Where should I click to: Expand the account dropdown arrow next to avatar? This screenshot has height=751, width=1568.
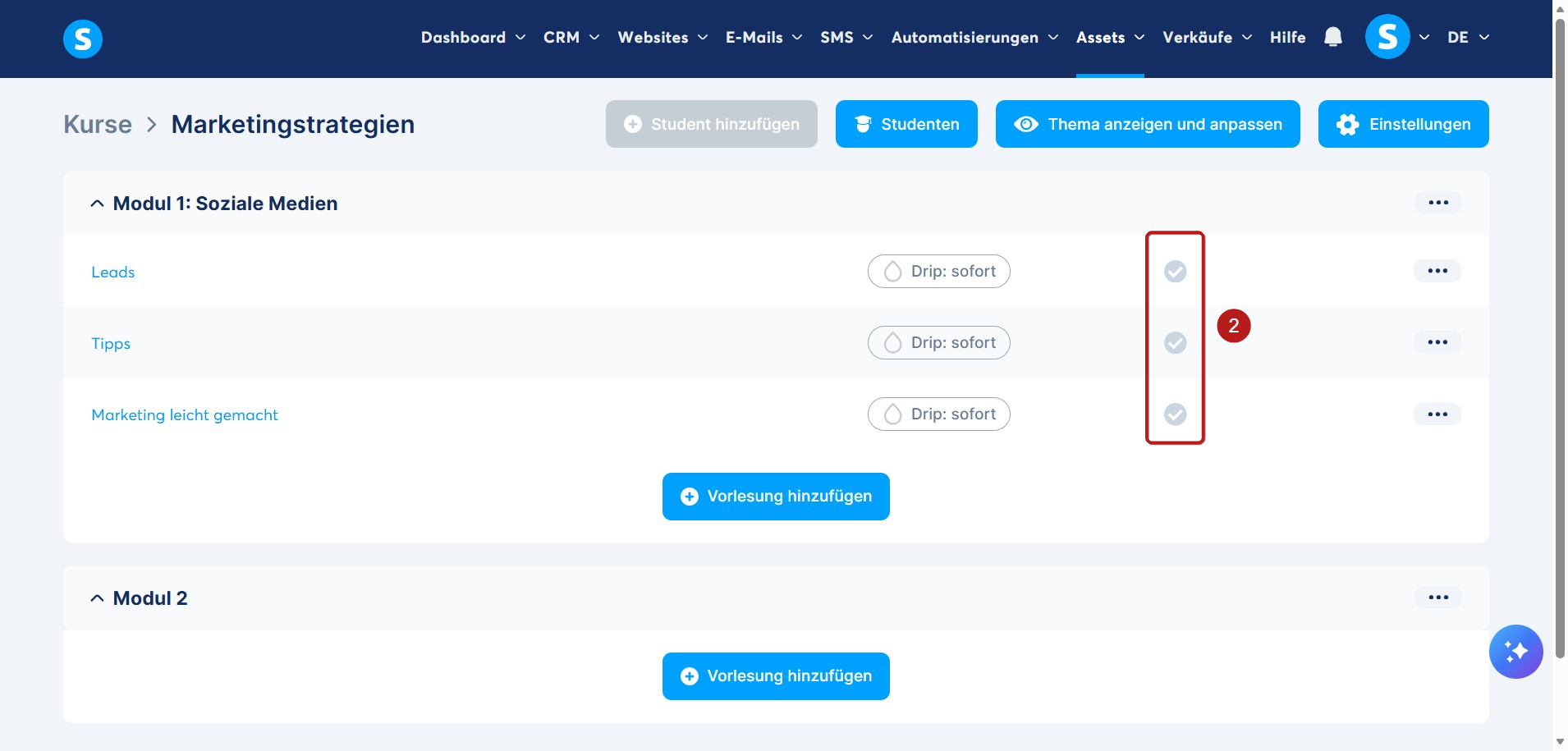pos(1424,37)
